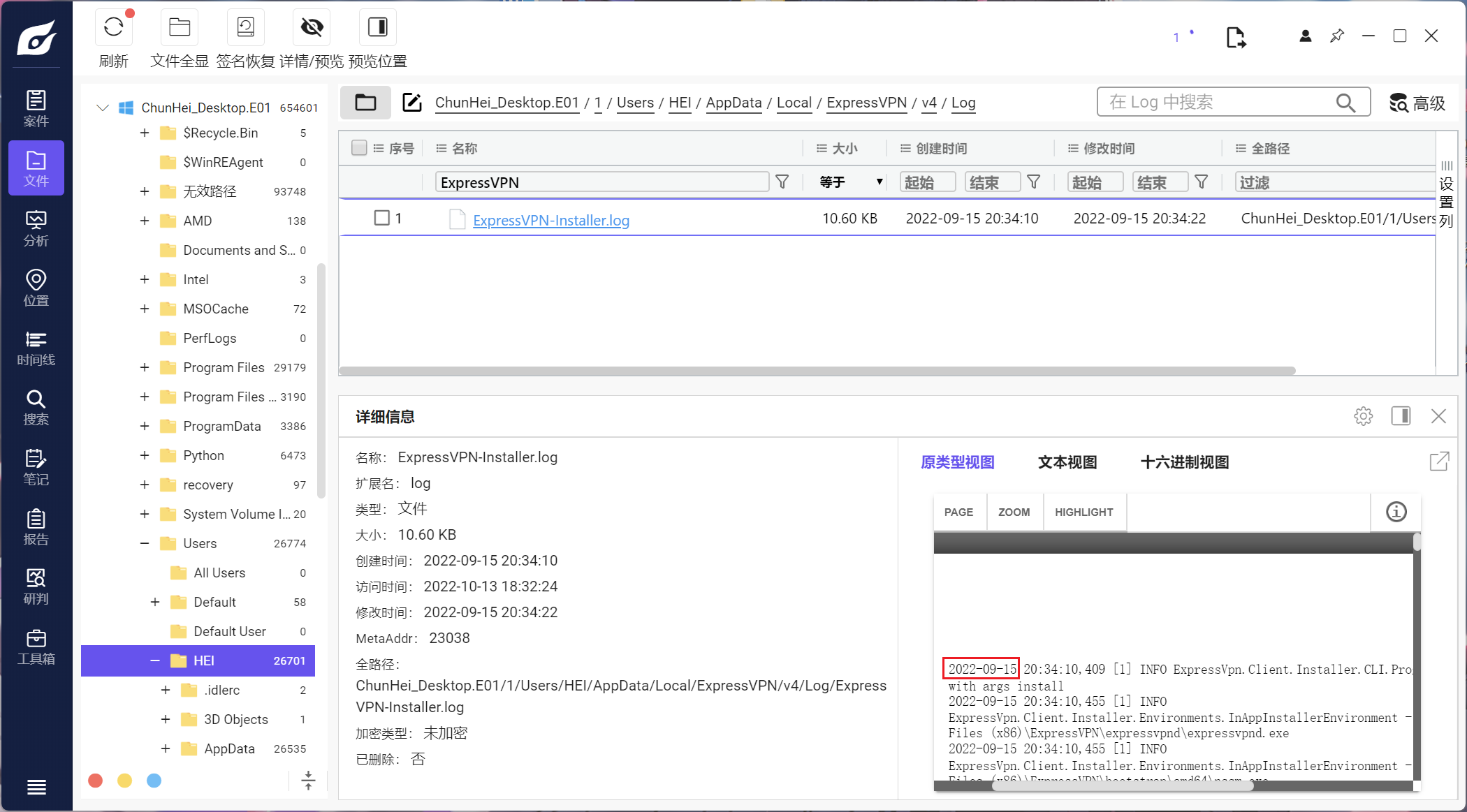Screen dimensions: 1467x812
Task: Click the file full display/文件全显 icon
Action: 179,28
